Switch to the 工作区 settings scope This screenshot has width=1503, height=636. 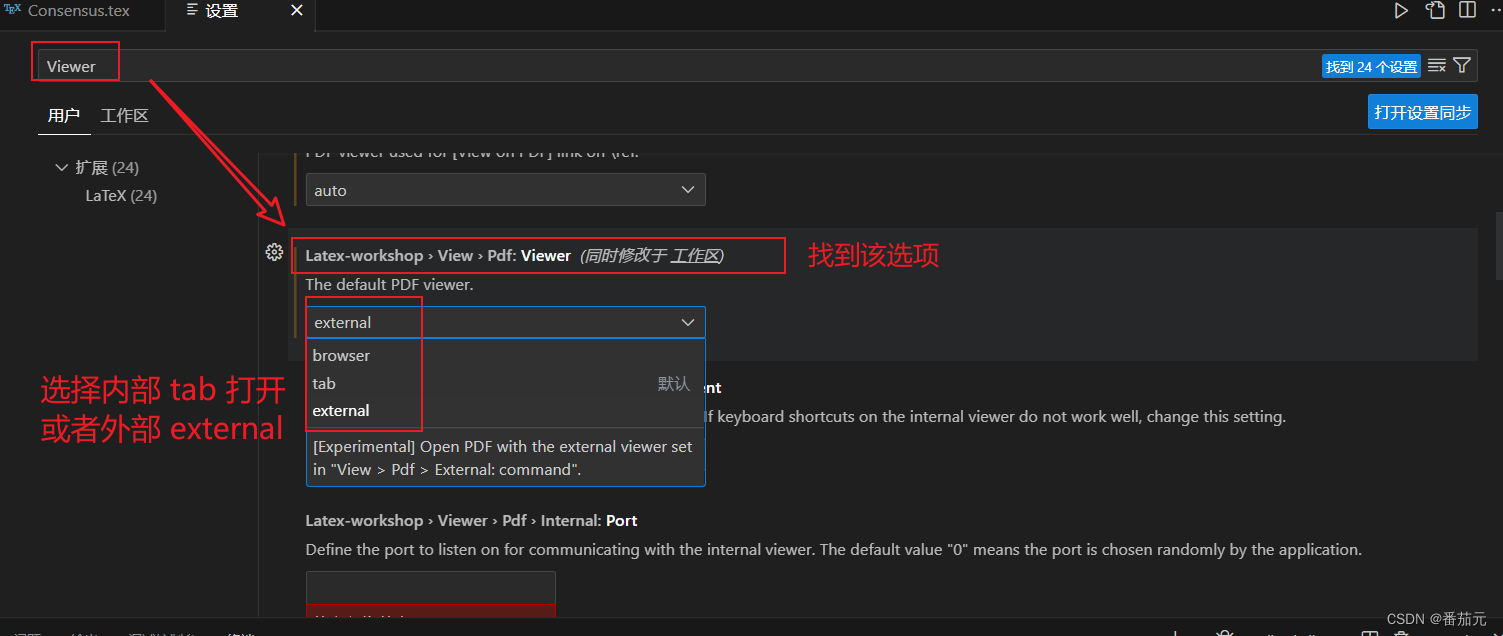125,115
